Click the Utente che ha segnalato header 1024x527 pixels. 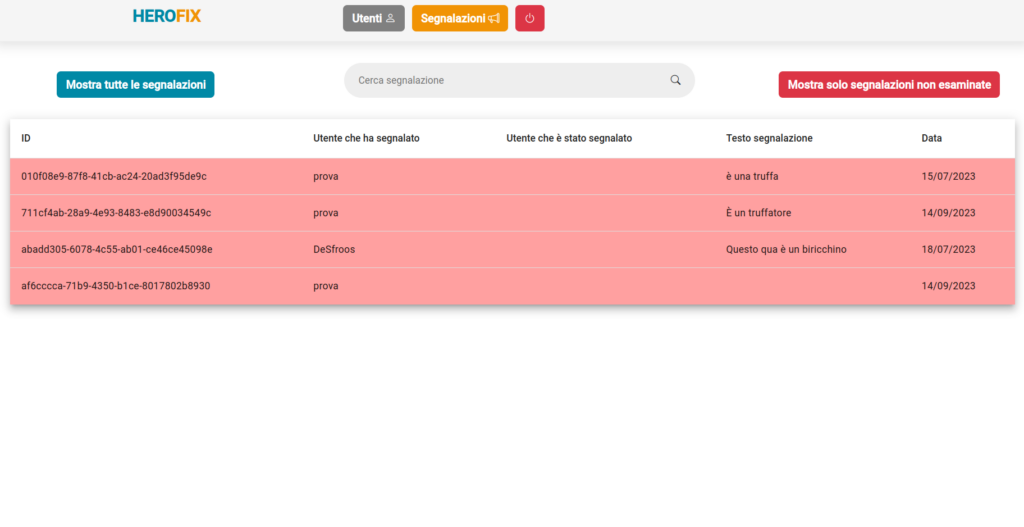366,138
